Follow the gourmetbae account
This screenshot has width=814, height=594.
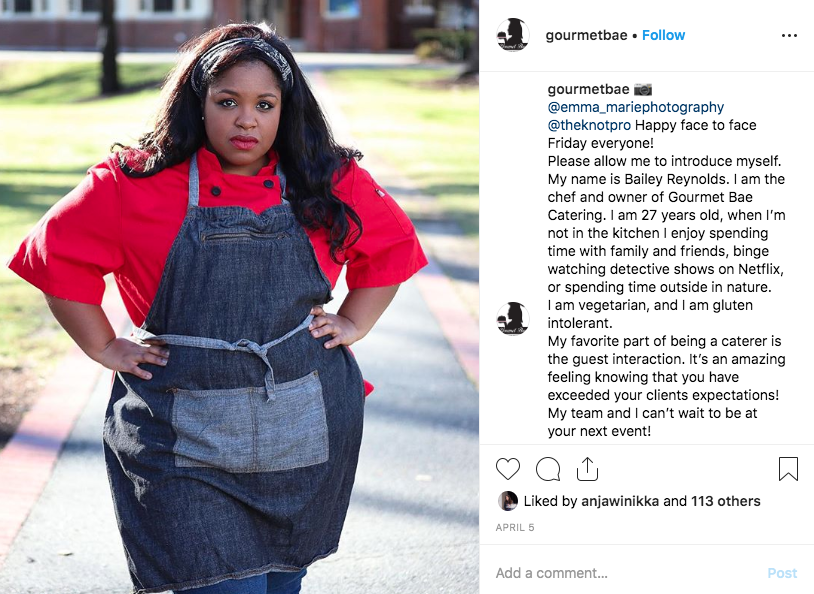pyautogui.click(x=663, y=35)
